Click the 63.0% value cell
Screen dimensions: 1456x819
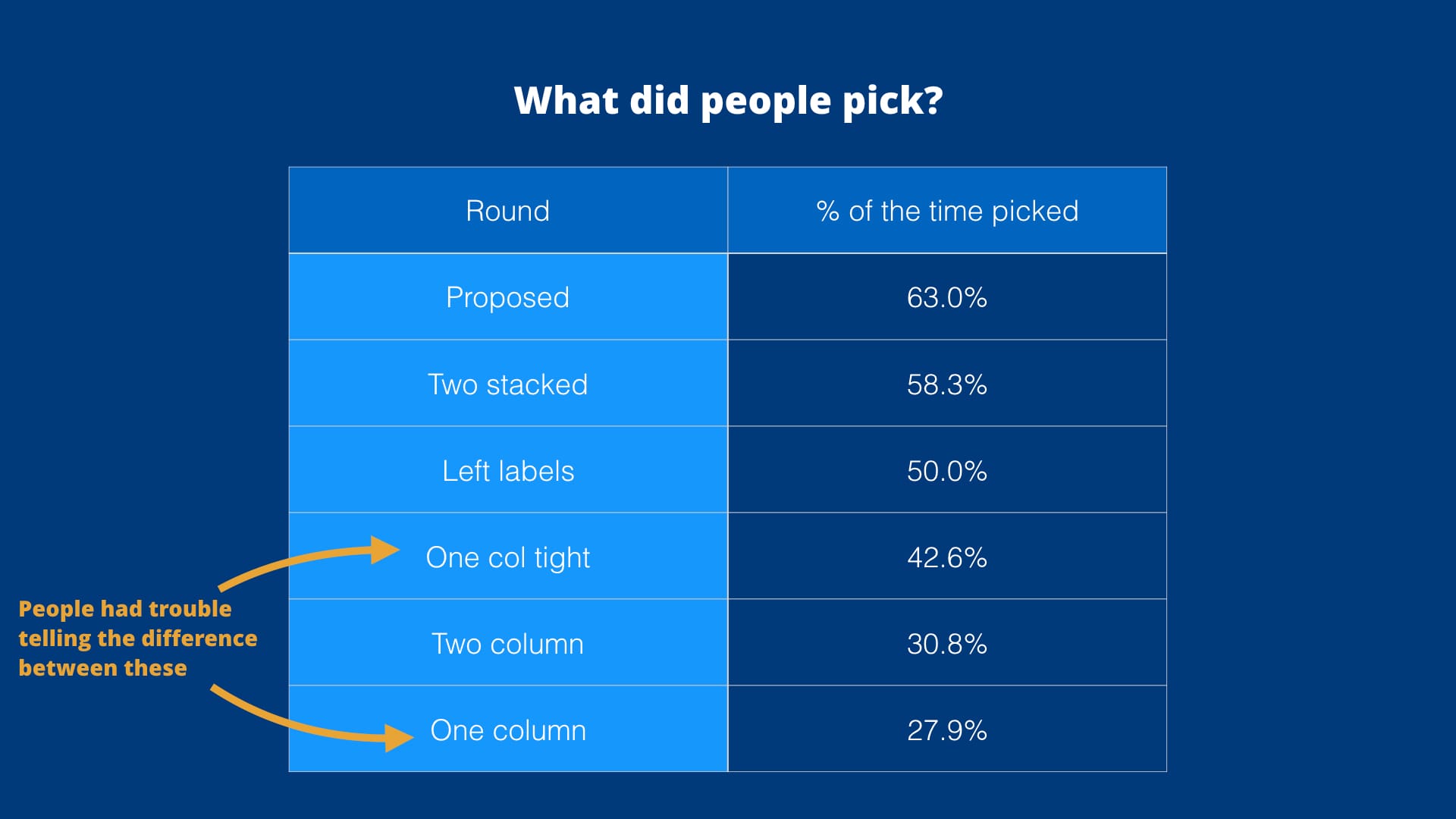[946, 297]
